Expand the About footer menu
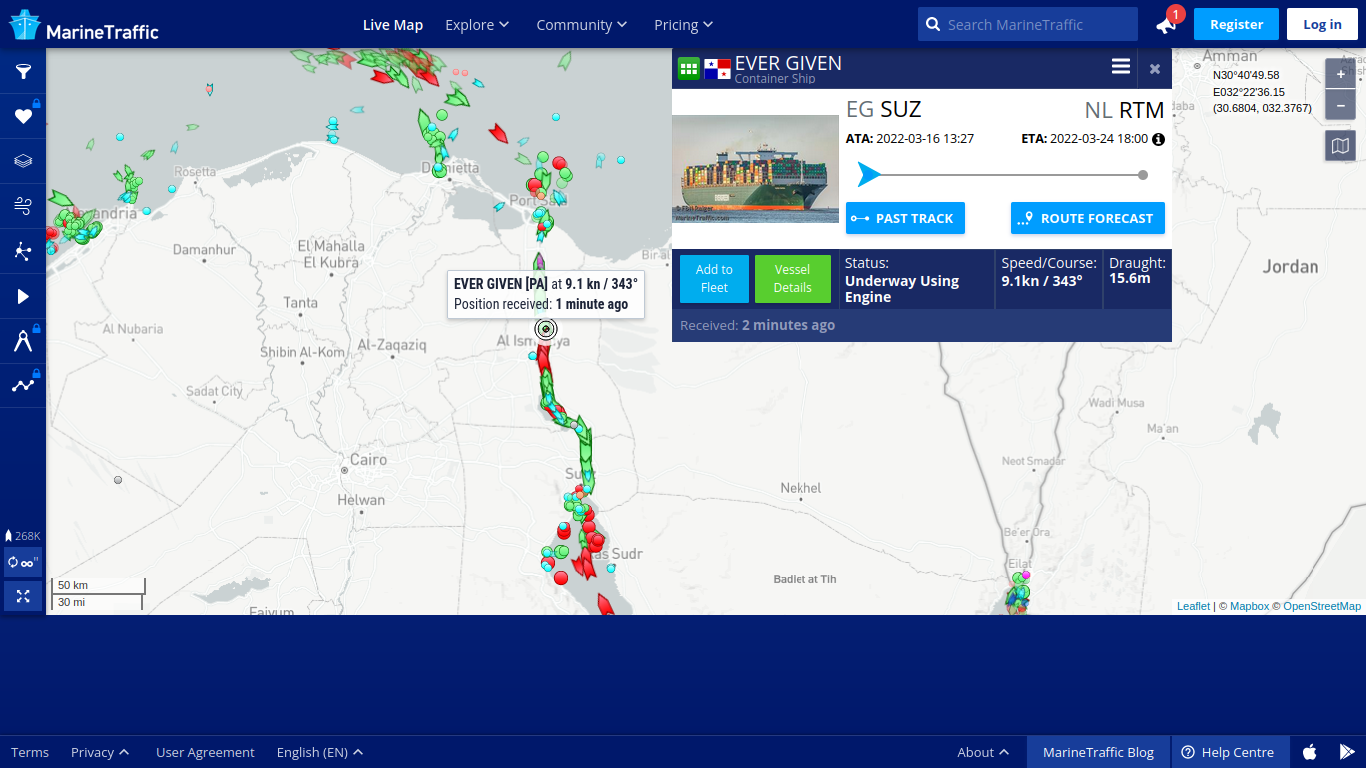Viewport: 1366px width, 768px height. [x=983, y=752]
